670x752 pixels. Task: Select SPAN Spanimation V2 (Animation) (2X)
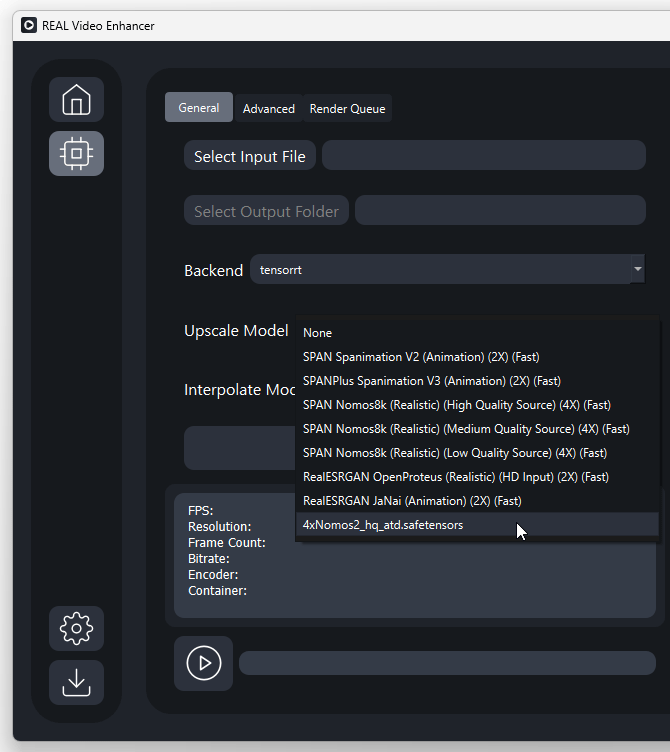pyautogui.click(x=478, y=357)
